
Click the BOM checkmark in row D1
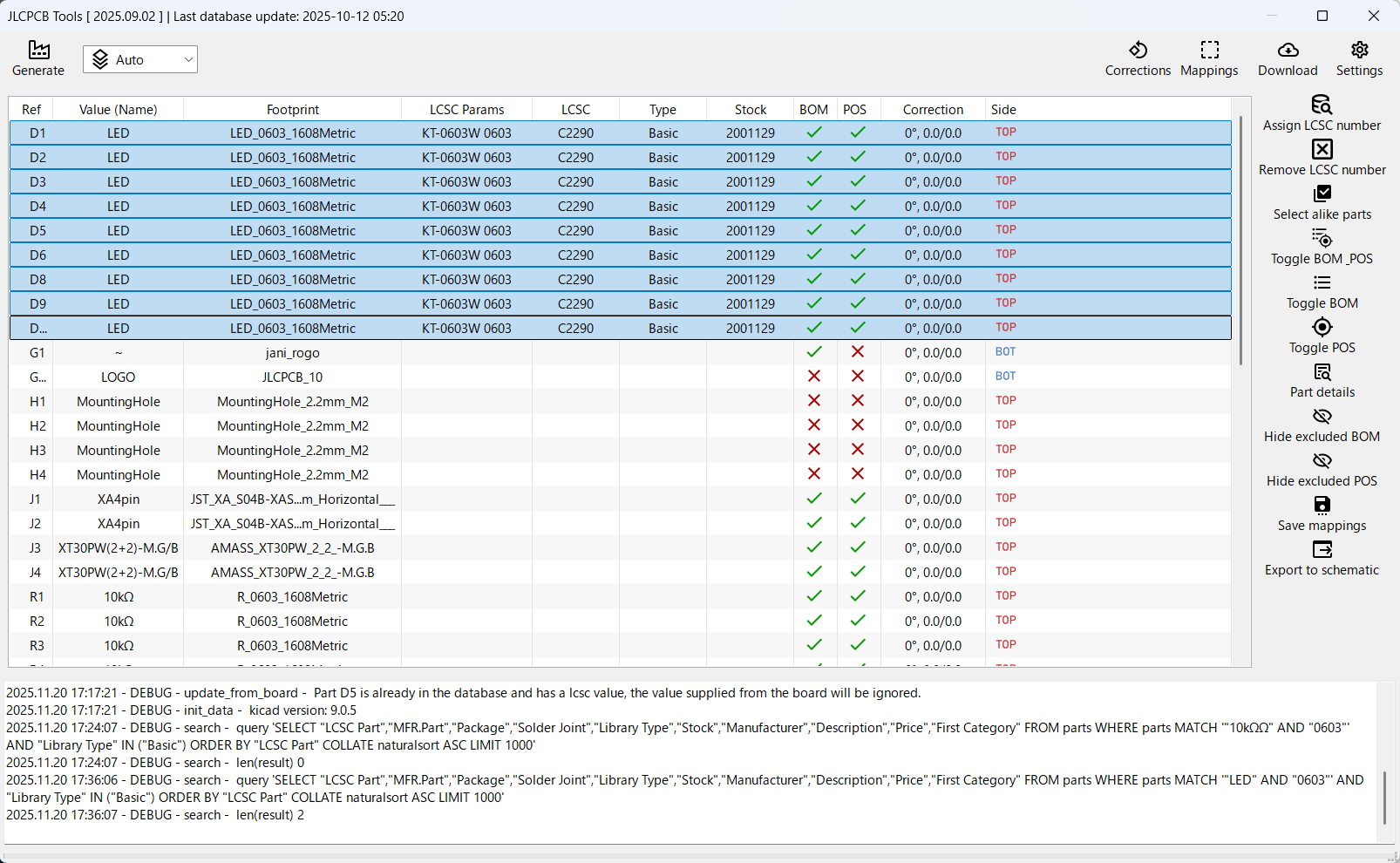coord(814,133)
